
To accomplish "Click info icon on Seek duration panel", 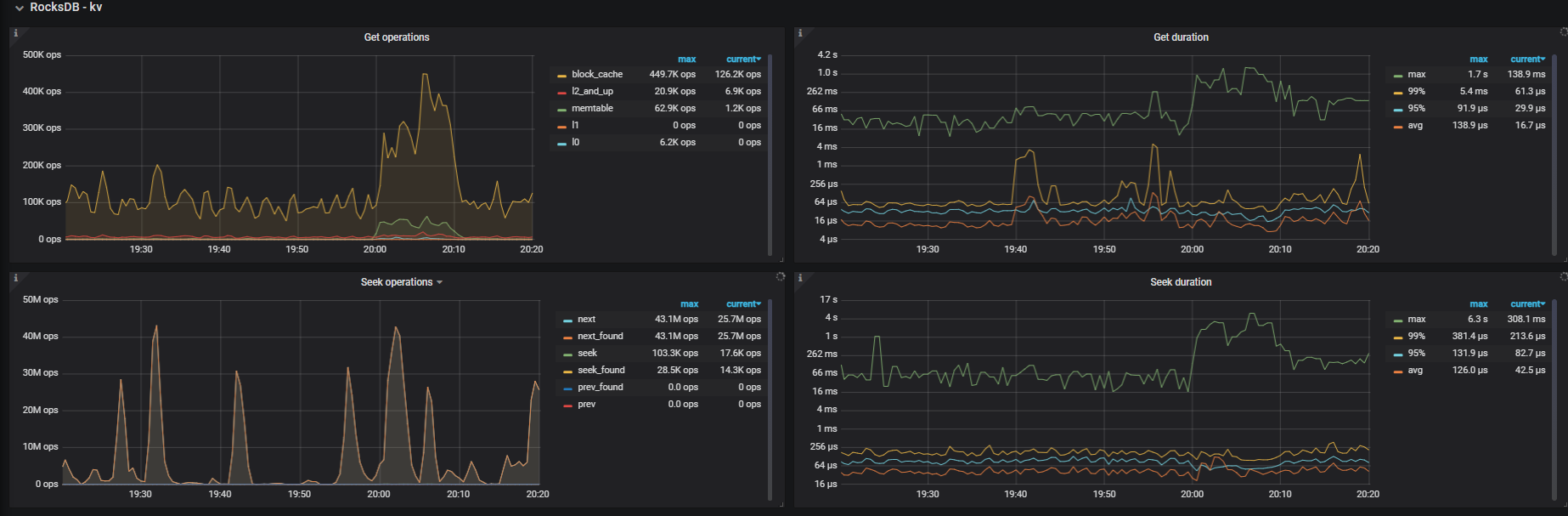I will pos(800,278).
